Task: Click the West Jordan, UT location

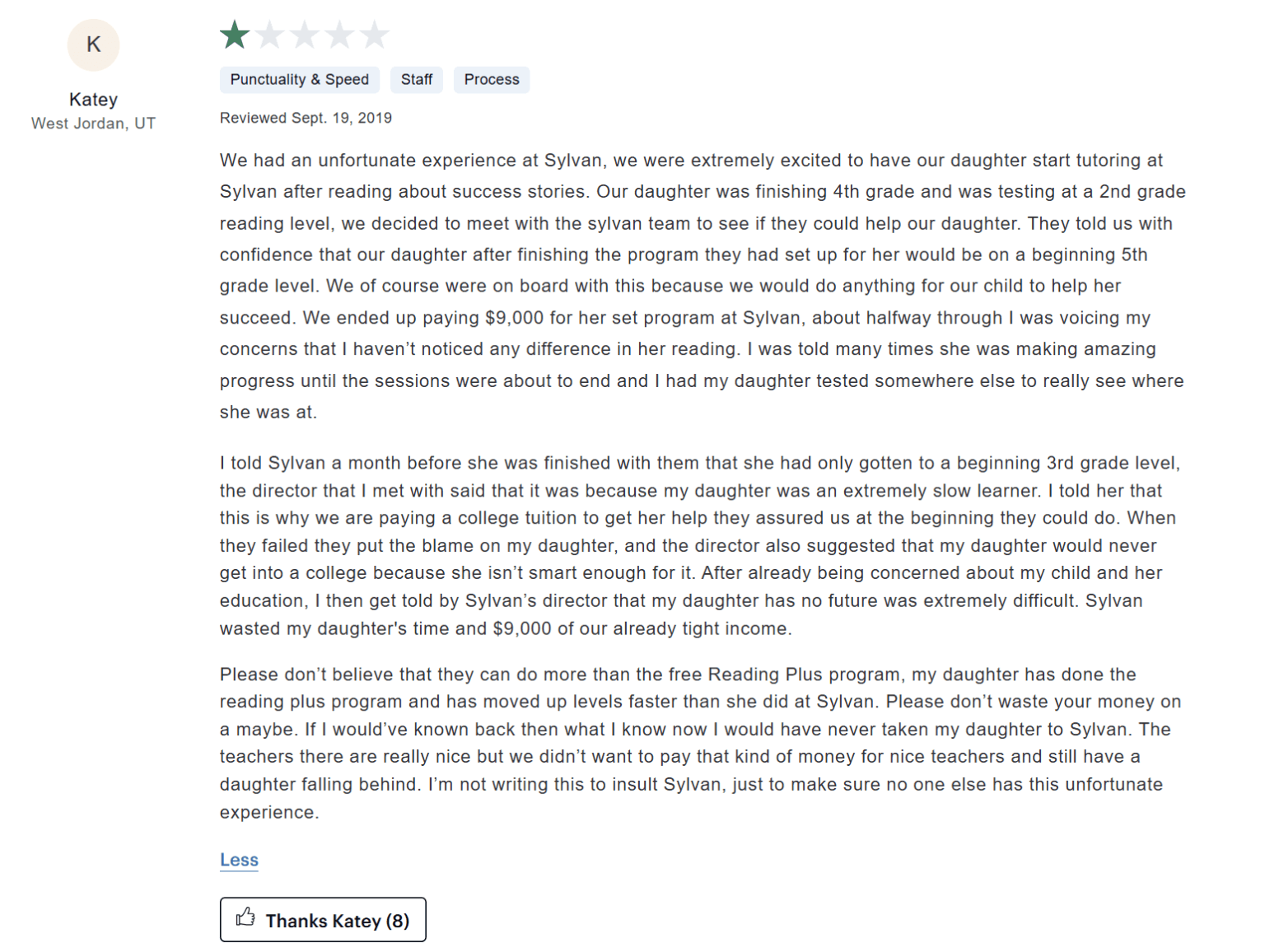Action: [x=93, y=124]
